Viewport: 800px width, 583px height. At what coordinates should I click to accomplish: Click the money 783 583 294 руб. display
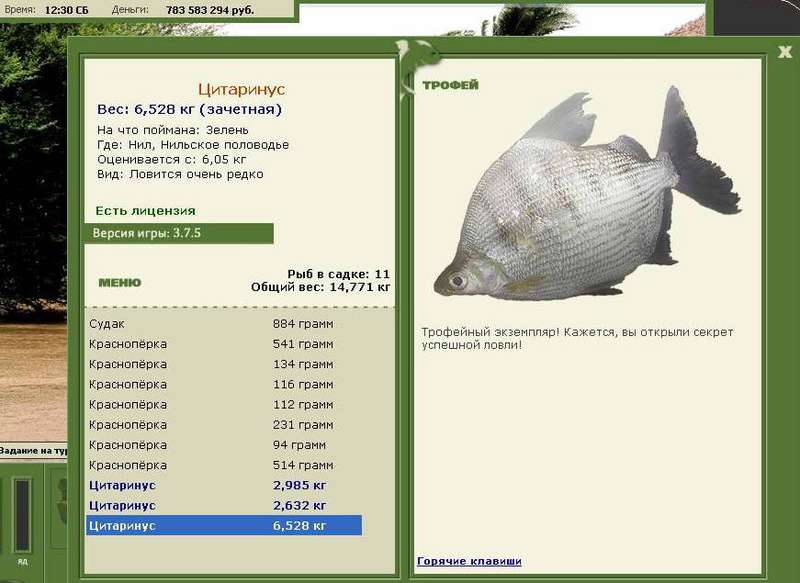coord(210,10)
